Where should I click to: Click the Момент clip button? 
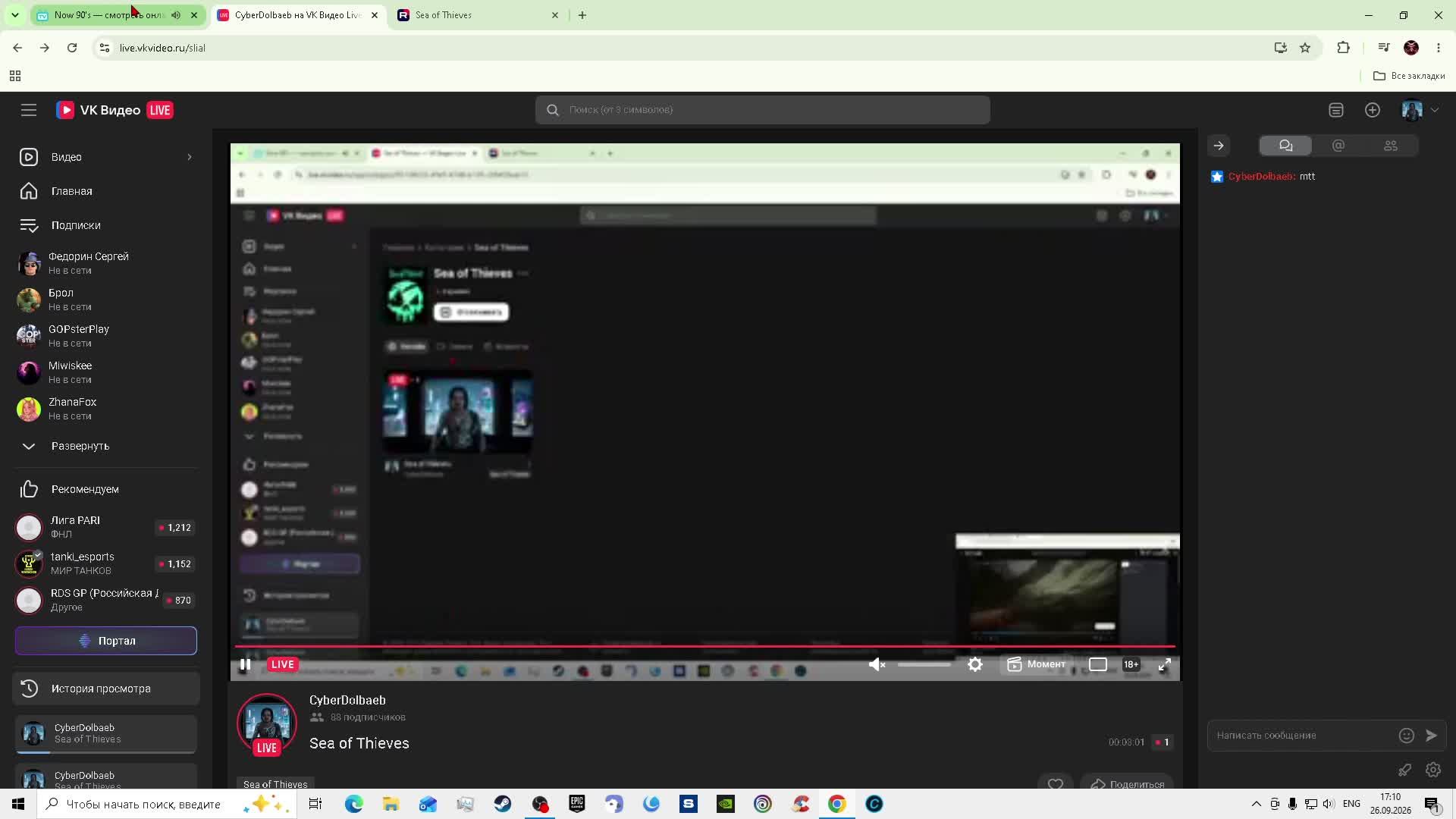click(1036, 664)
